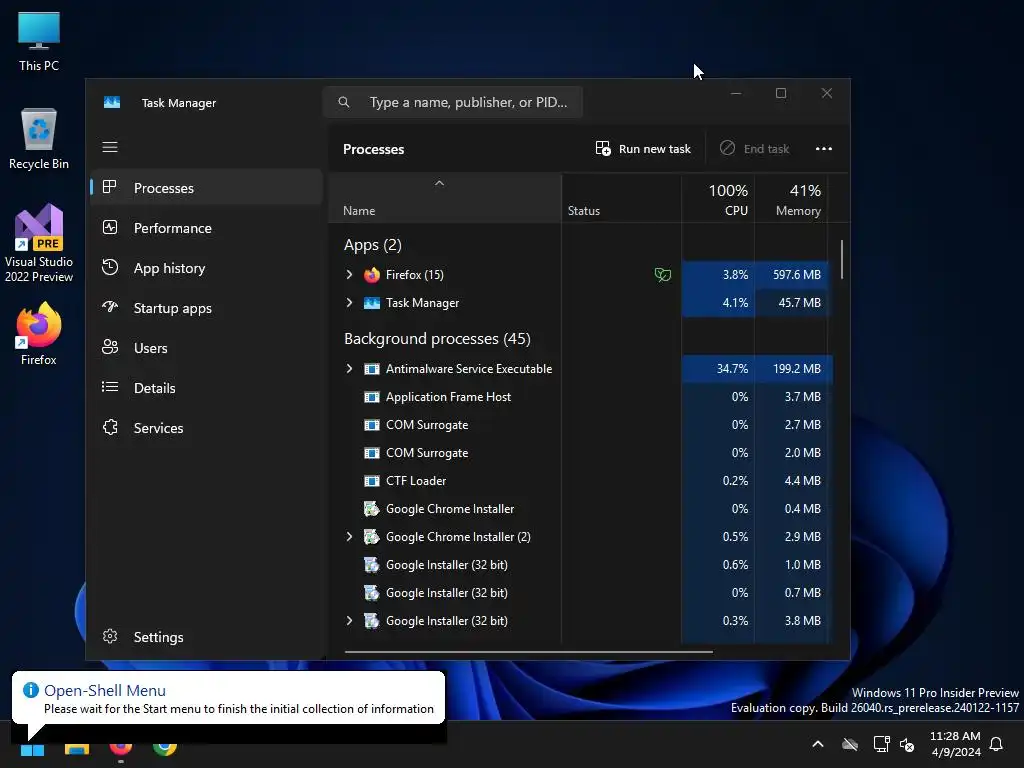Viewport: 1024px width, 768px height.
Task: Click the Task Manager title bar app icon
Action: 112,103
